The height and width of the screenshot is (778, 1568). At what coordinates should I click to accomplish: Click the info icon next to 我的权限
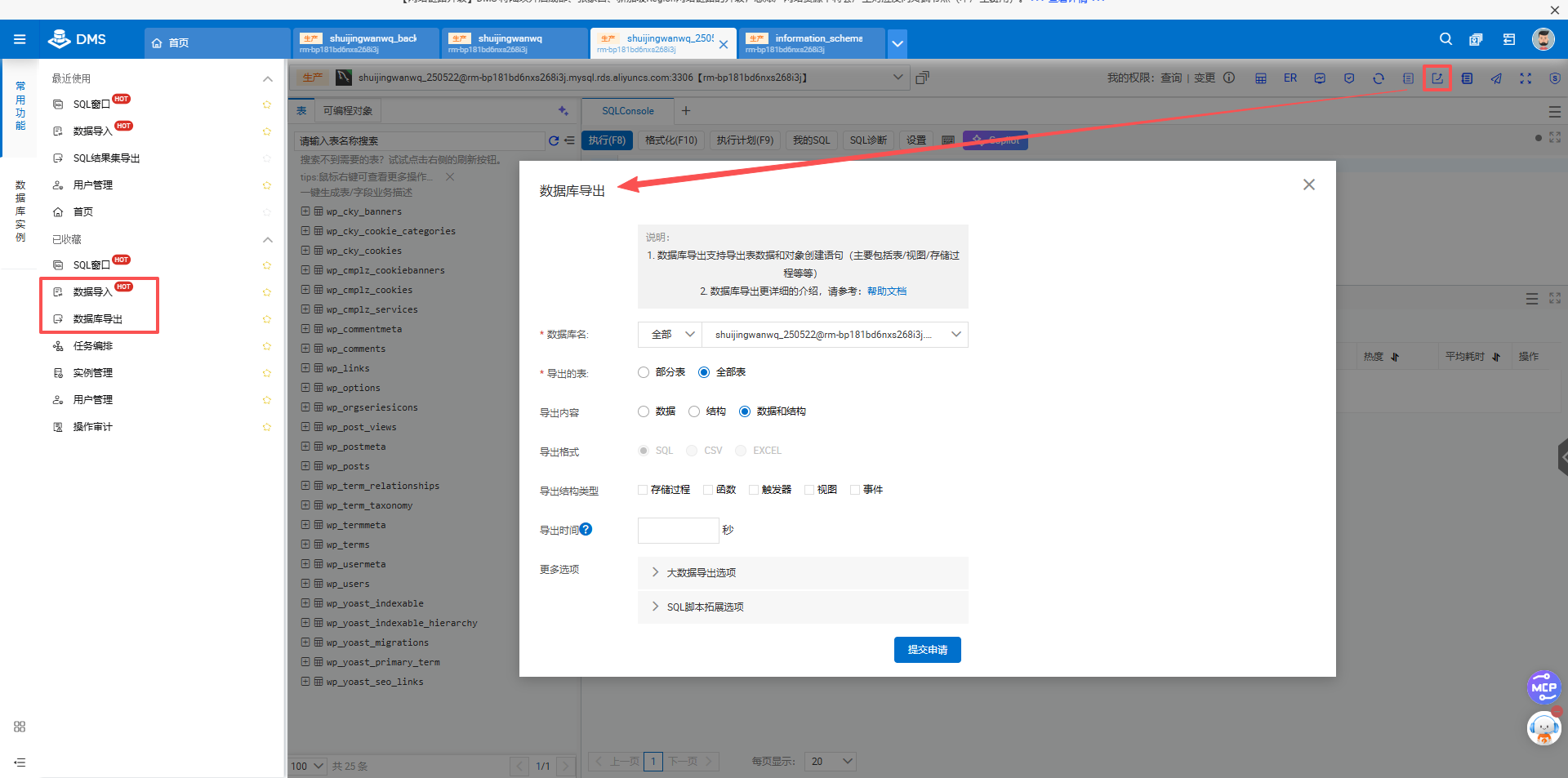coord(1229,78)
